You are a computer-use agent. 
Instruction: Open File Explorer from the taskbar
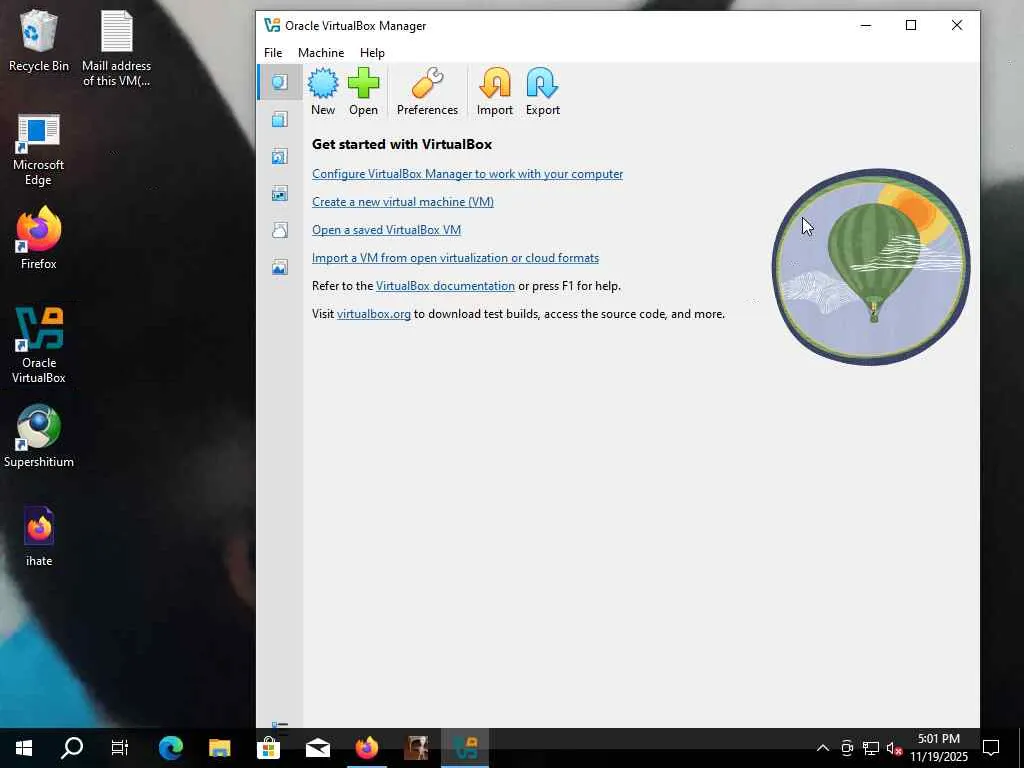(x=219, y=748)
